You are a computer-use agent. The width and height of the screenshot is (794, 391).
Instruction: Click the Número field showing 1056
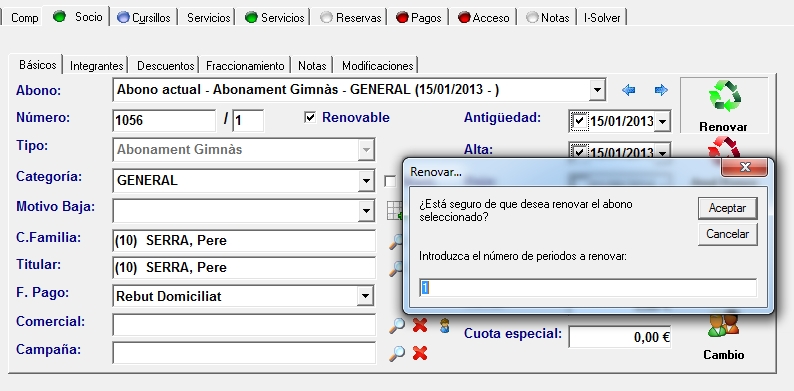tap(164, 121)
